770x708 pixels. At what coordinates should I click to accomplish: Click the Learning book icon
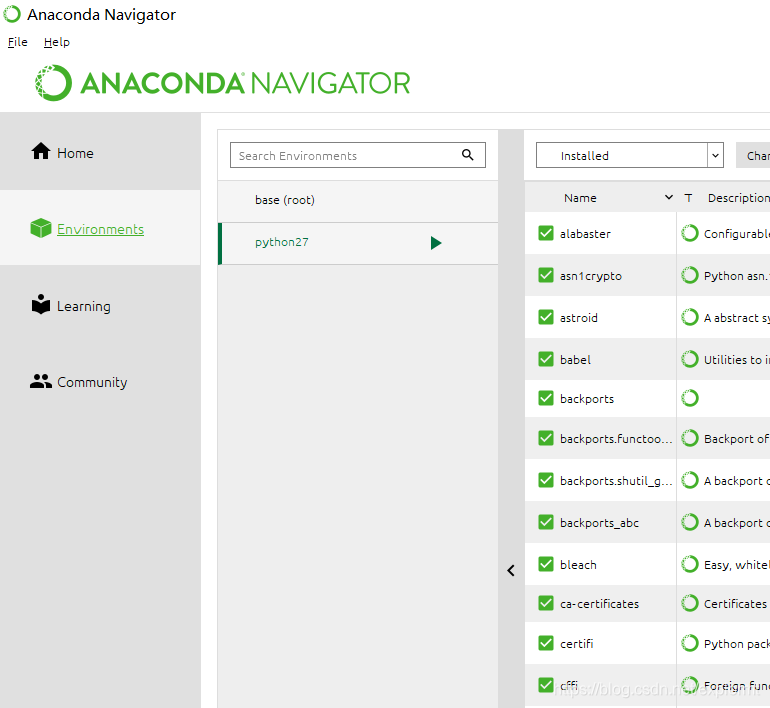point(41,304)
